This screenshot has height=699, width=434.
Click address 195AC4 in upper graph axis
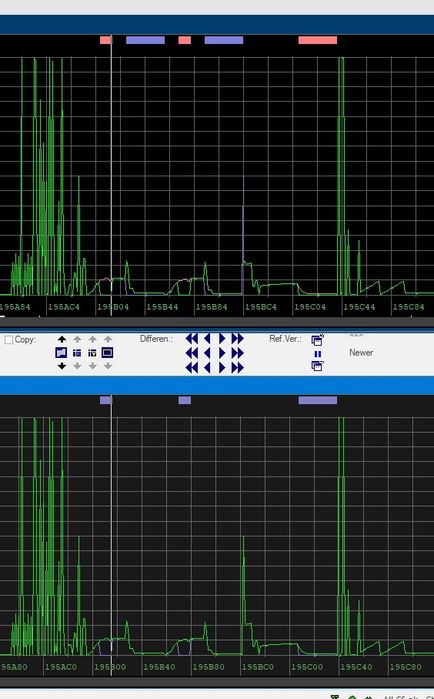tap(64, 307)
